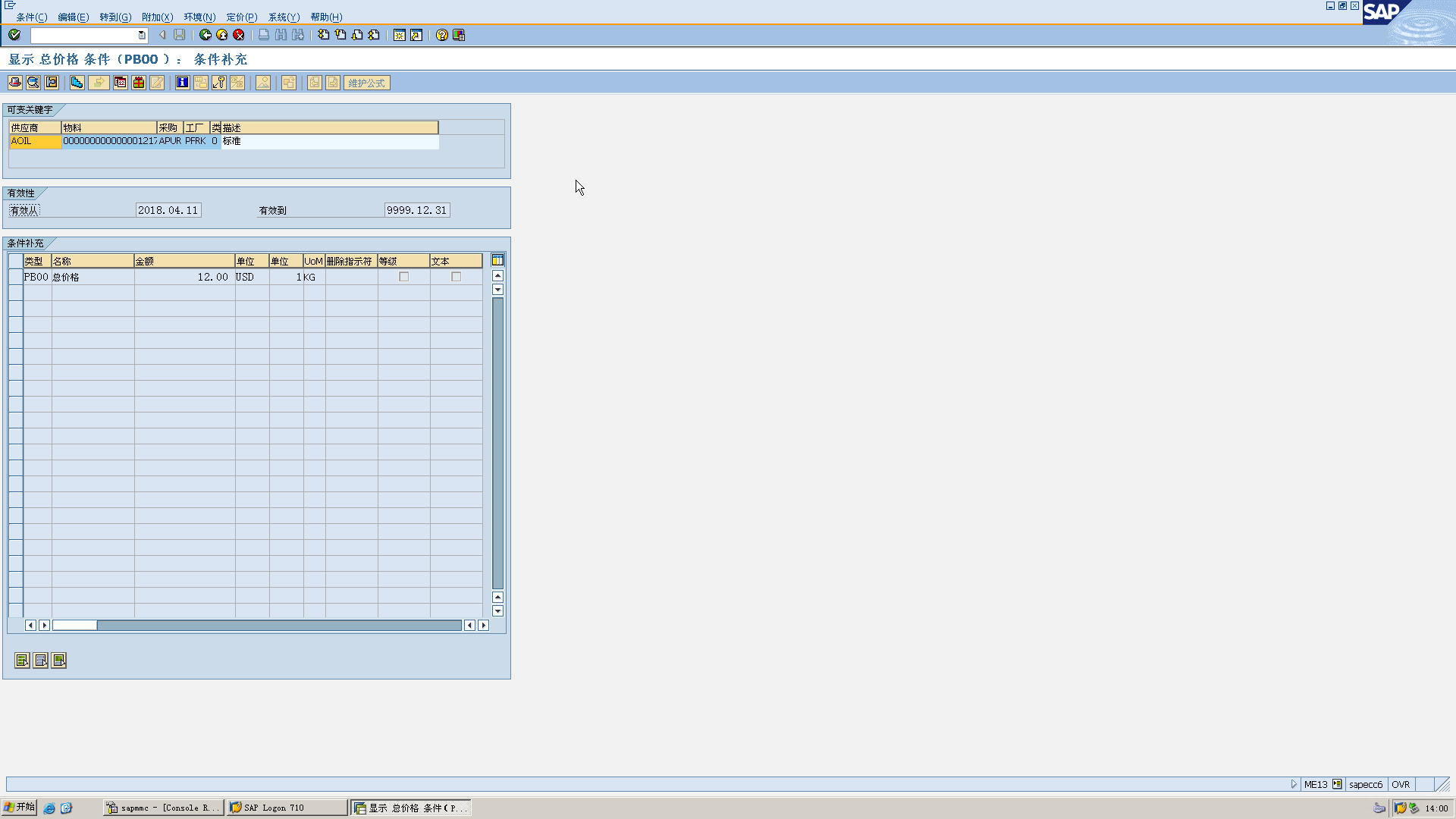
Task: Toggle the 文本 checkbox in PB00 row
Action: (x=457, y=277)
